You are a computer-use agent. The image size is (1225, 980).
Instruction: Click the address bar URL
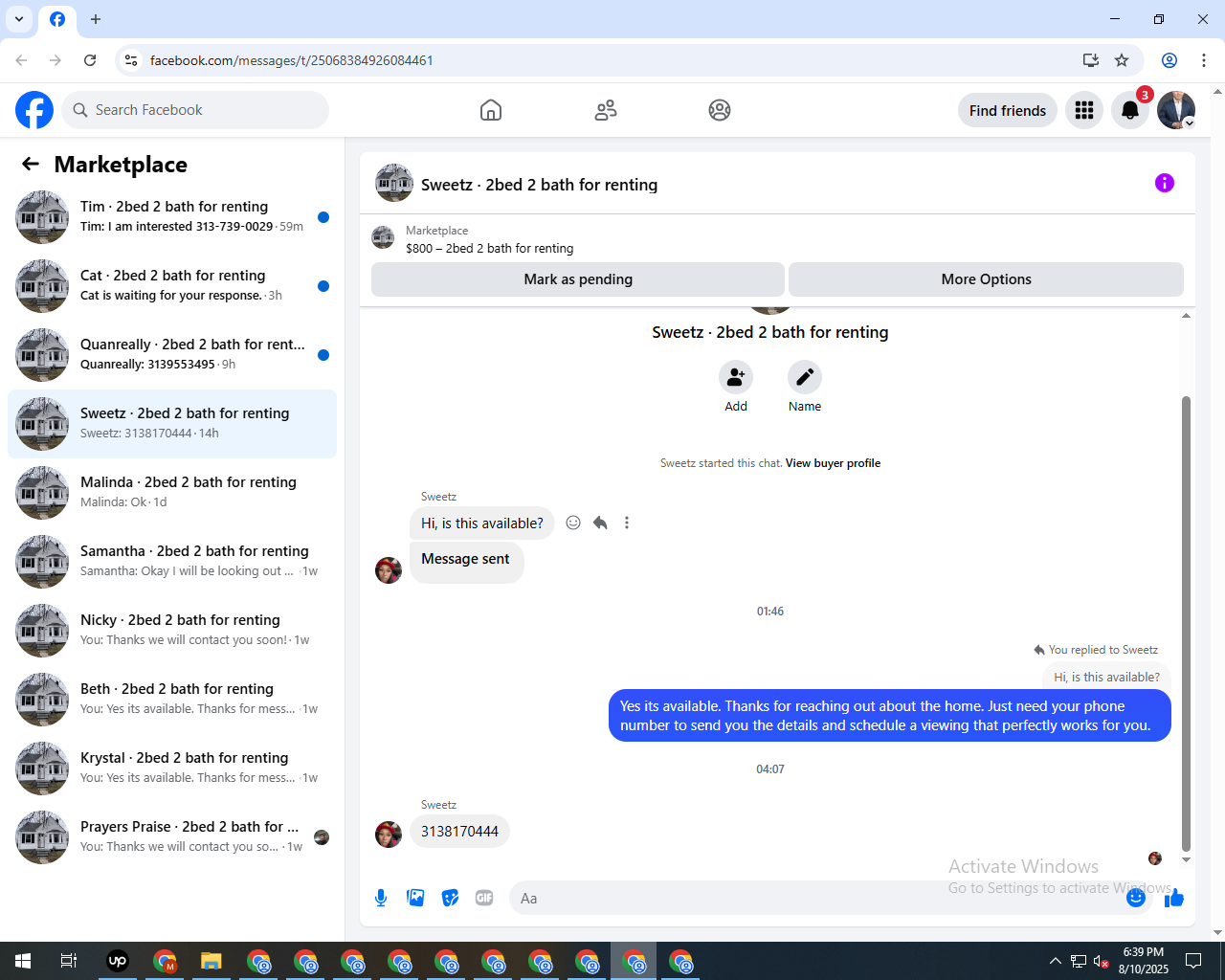292,60
